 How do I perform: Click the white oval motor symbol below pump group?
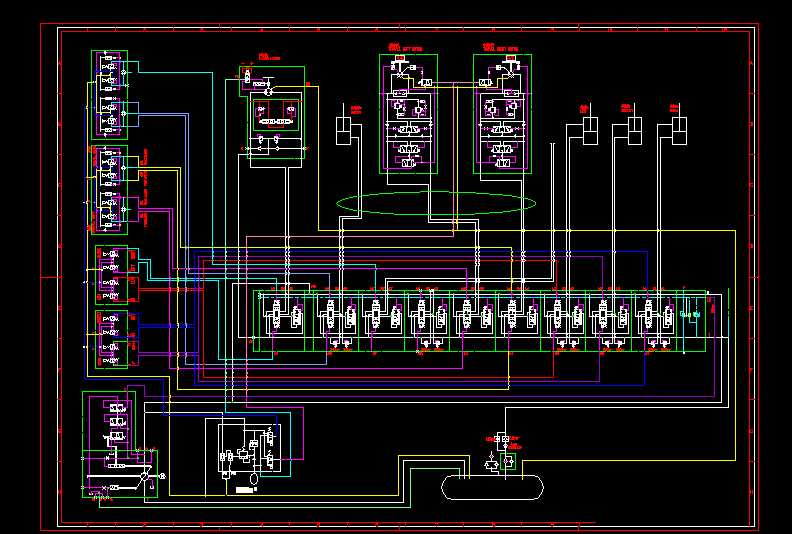click(254, 478)
